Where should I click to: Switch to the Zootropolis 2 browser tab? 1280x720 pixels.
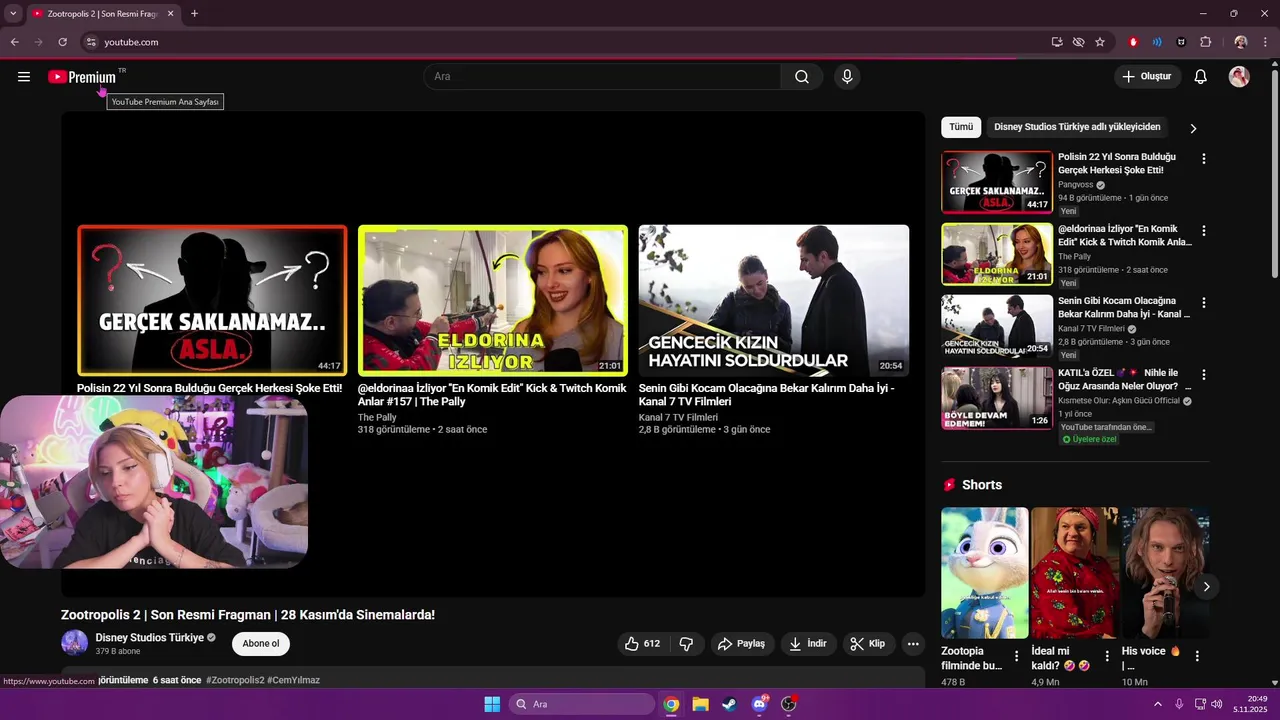click(102, 14)
